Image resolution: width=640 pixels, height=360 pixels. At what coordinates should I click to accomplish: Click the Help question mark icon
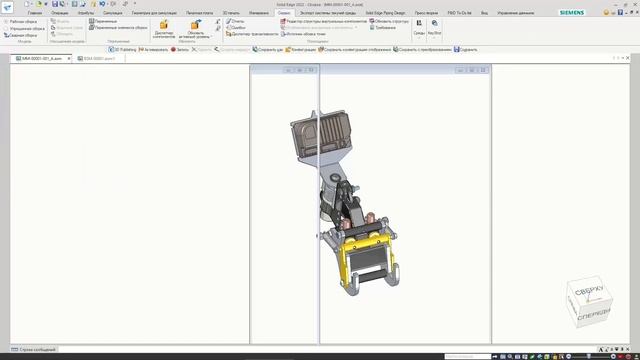point(620,13)
